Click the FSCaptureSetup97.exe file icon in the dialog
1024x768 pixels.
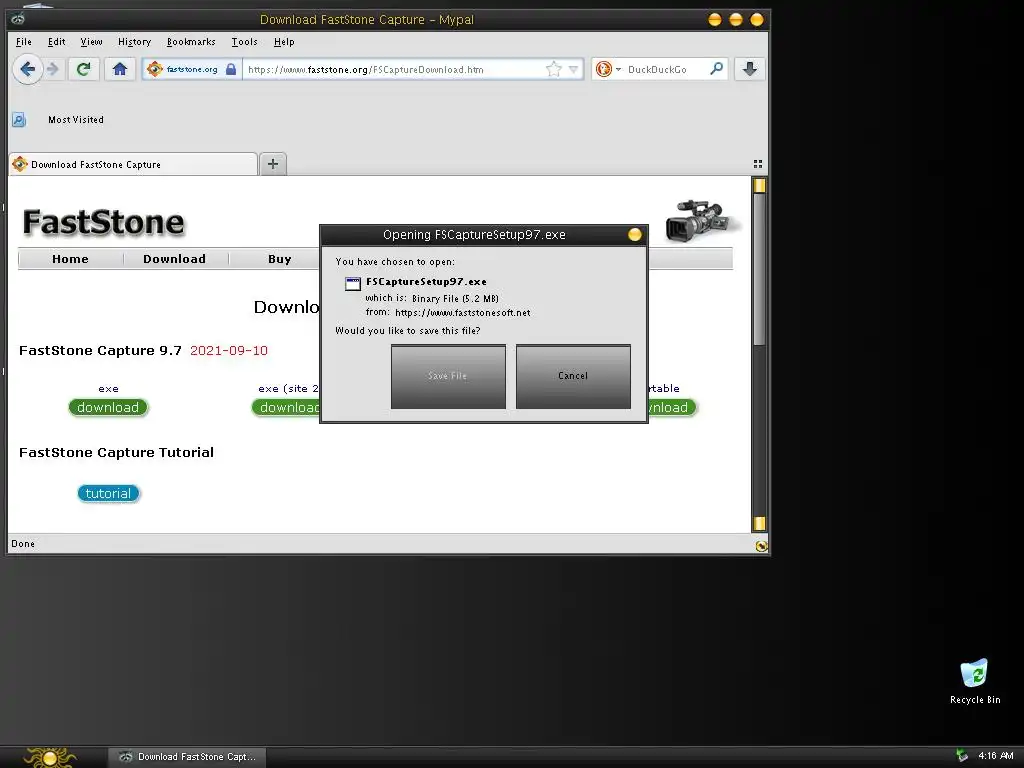[353, 283]
